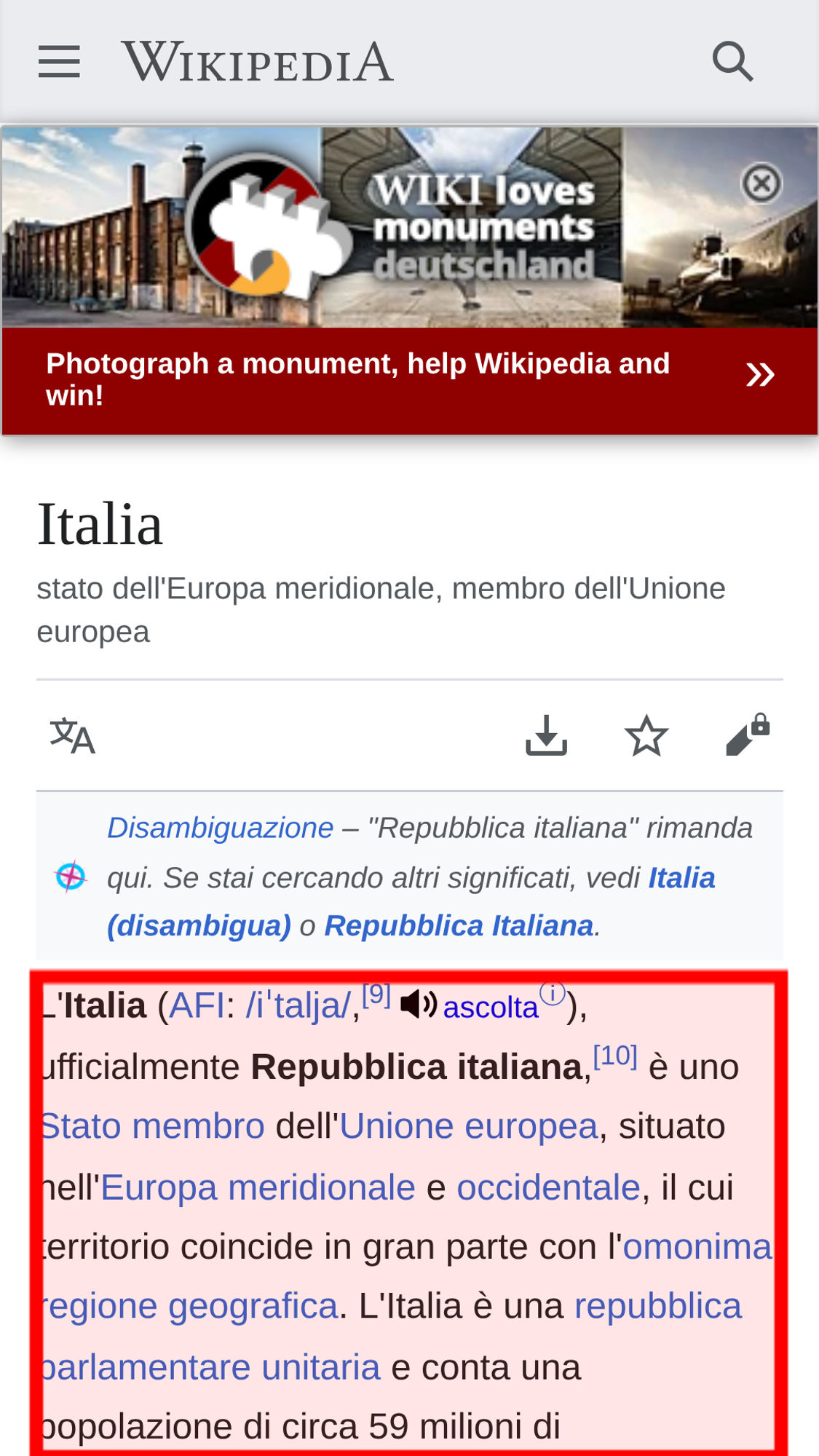Click the disambiguation compass icon
The image size is (819, 1456).
pyautogui.click(x=71, y=876)
